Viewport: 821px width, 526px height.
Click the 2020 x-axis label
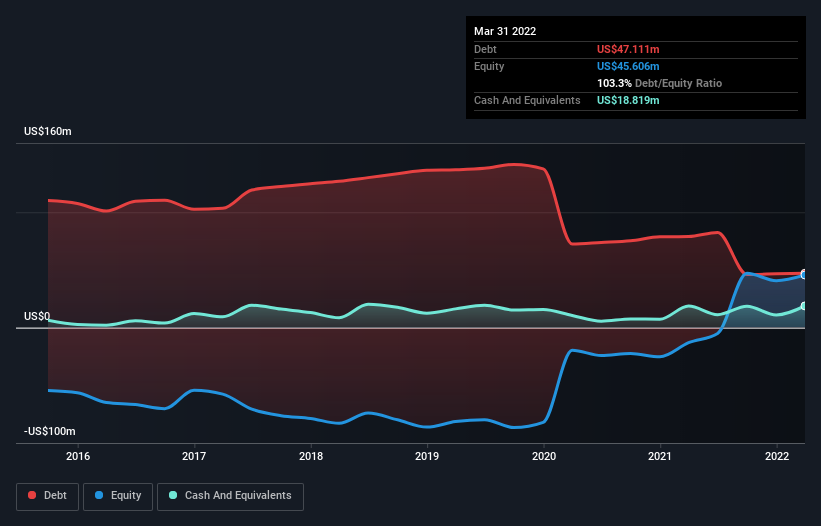coord(544,456)
